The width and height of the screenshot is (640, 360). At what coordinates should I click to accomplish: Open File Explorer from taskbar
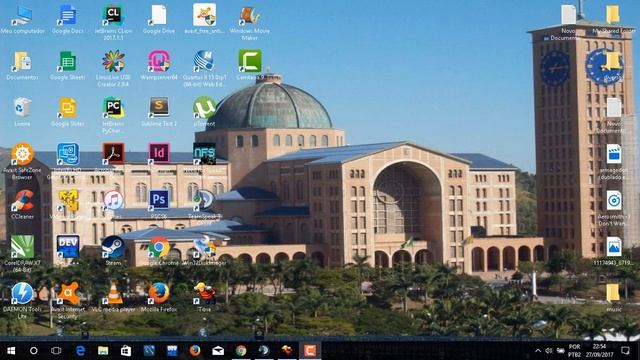103,351
